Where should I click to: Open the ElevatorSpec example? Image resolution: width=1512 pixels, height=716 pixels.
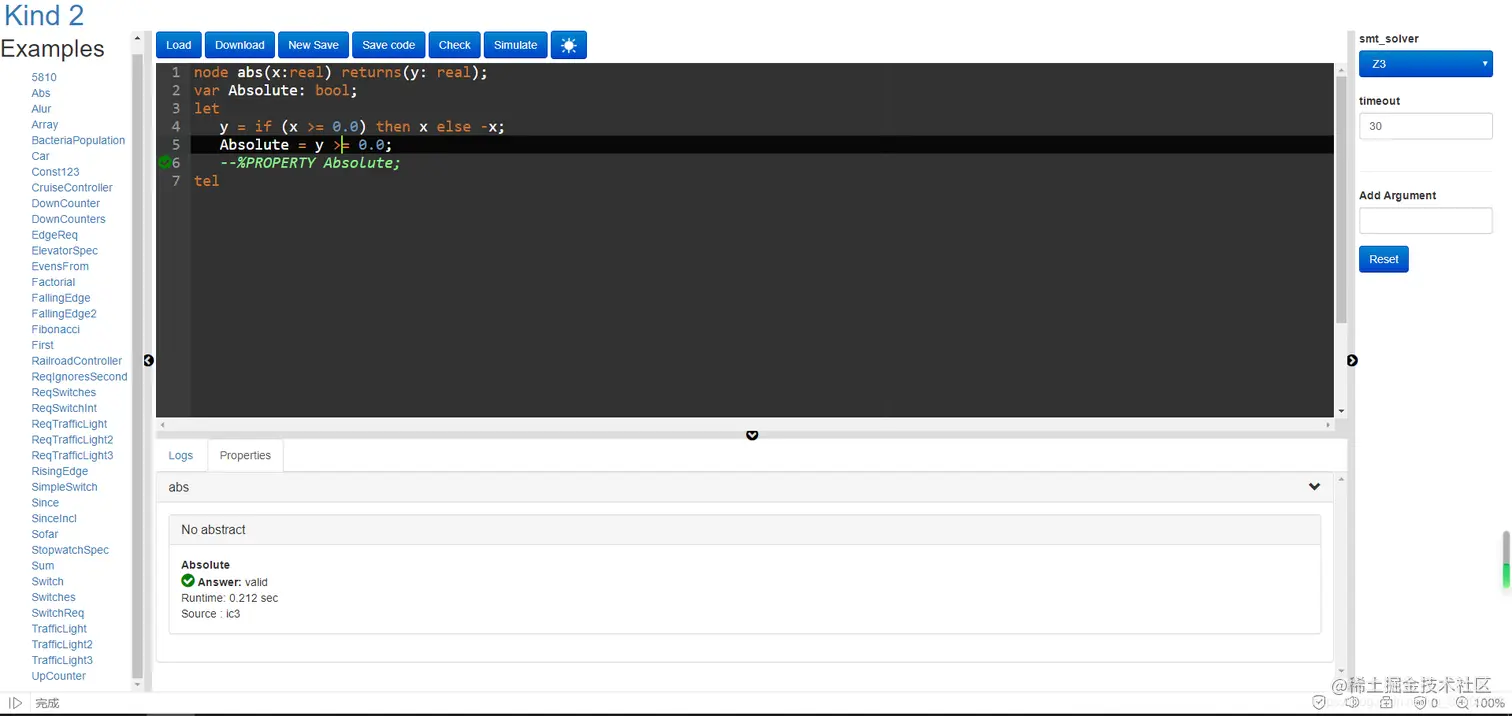point(65,251)
